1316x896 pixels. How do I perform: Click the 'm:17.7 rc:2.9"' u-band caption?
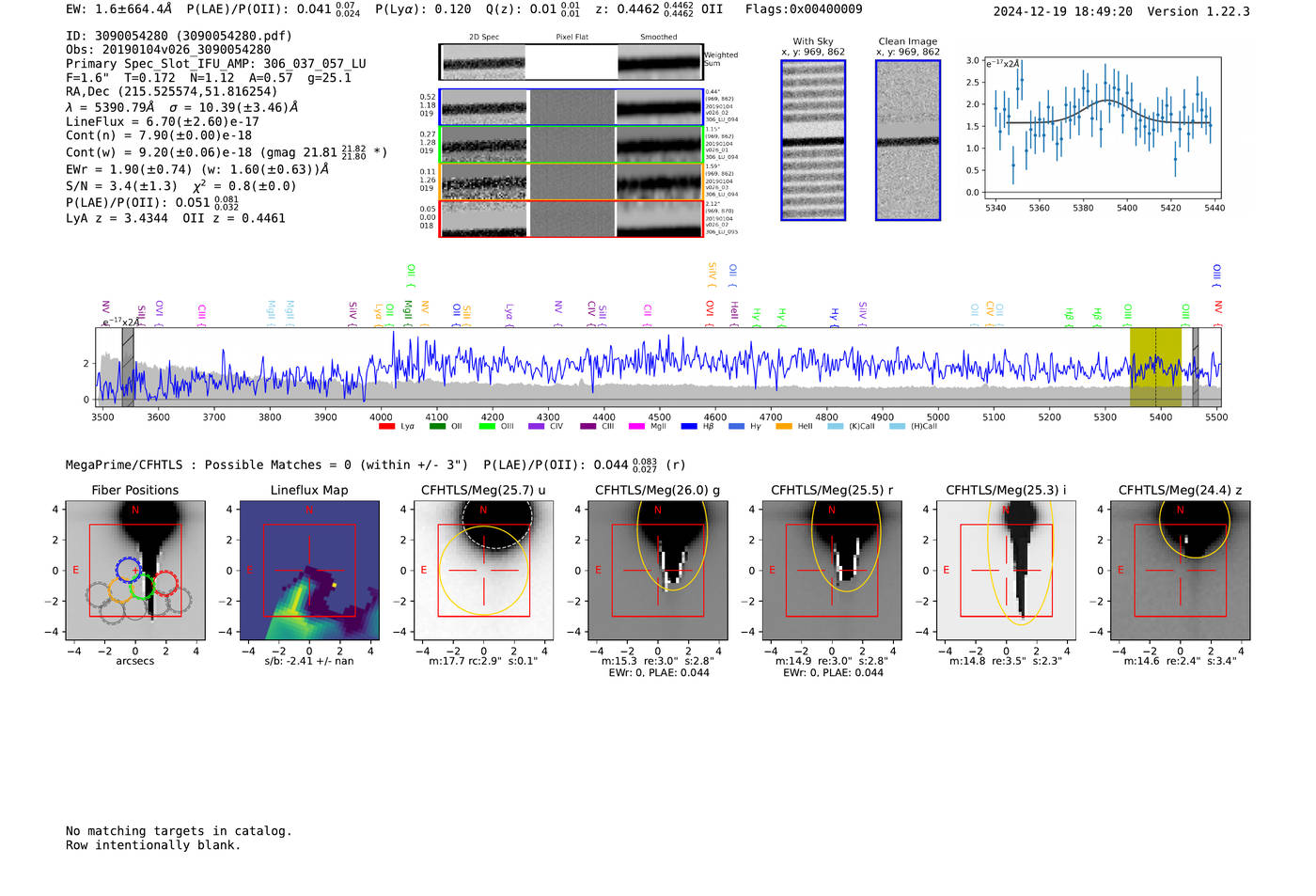[x=483, y=661]
